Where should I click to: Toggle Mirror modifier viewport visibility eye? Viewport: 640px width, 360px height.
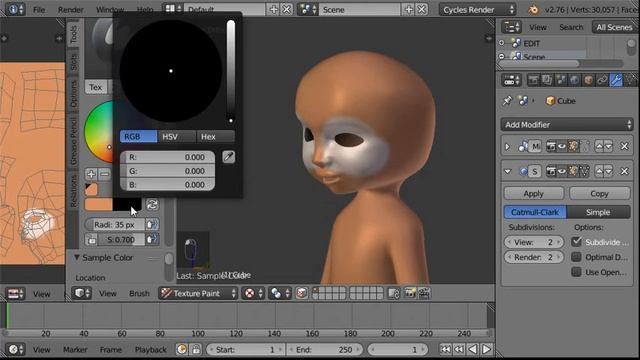click(562, 146)
